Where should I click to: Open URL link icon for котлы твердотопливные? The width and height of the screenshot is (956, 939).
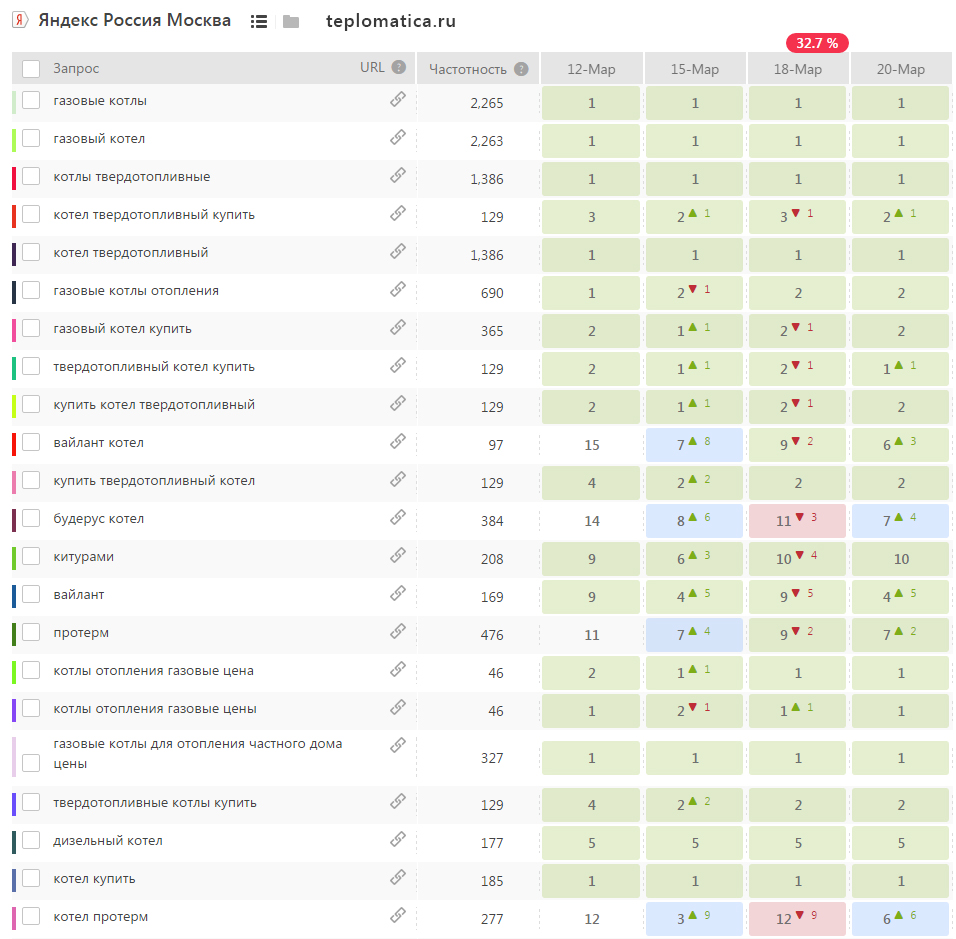tap(398, 175)
